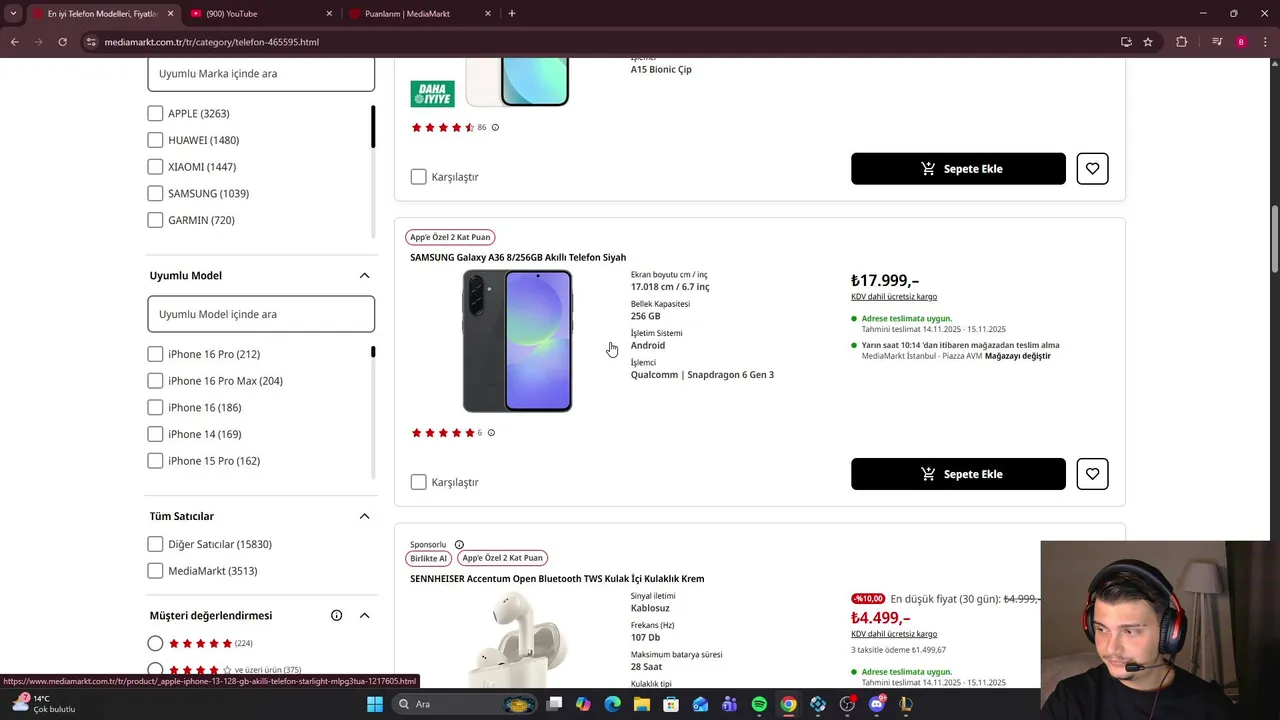The image size is (1280, 720).
Task: Collapse the Müşteri değerlendirmesi section chevron
Action: pos(364,616)
